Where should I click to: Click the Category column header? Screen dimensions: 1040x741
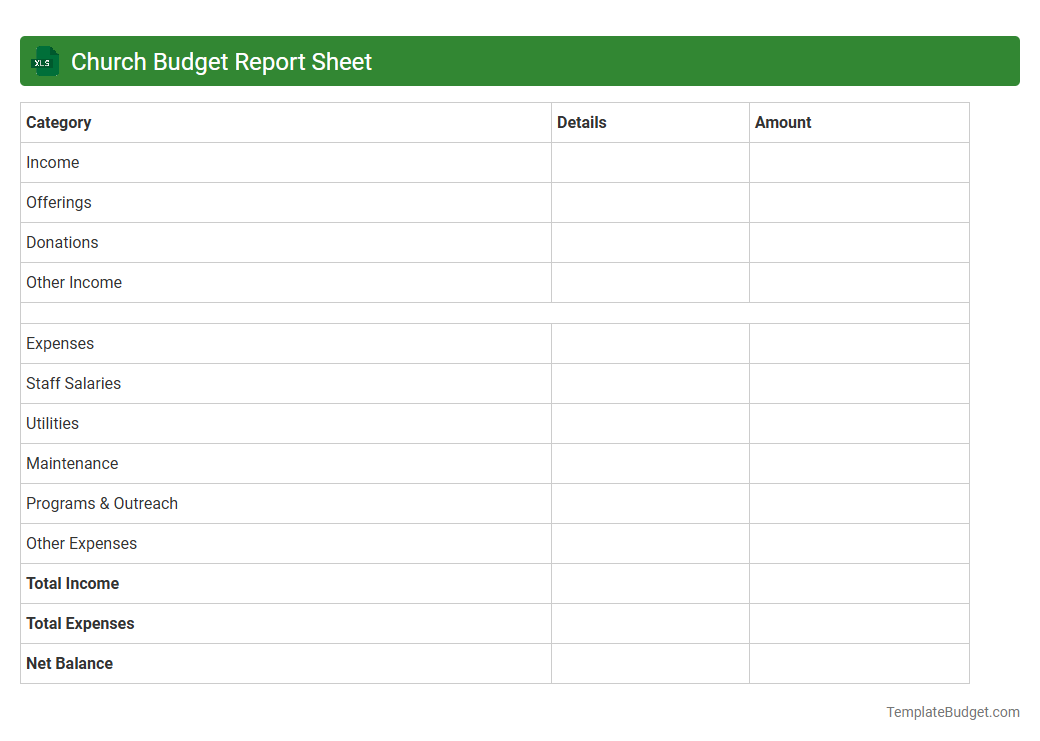(59, 122)
